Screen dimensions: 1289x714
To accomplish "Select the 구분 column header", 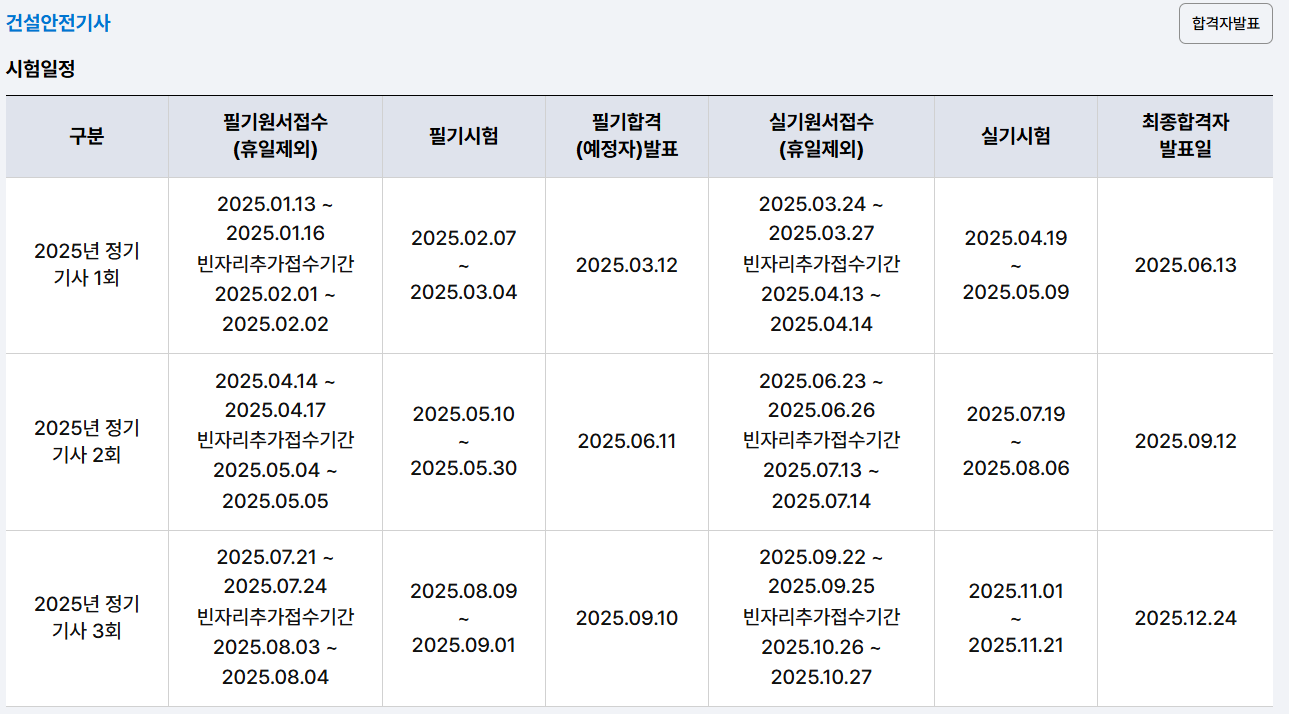I will [87, 136].
